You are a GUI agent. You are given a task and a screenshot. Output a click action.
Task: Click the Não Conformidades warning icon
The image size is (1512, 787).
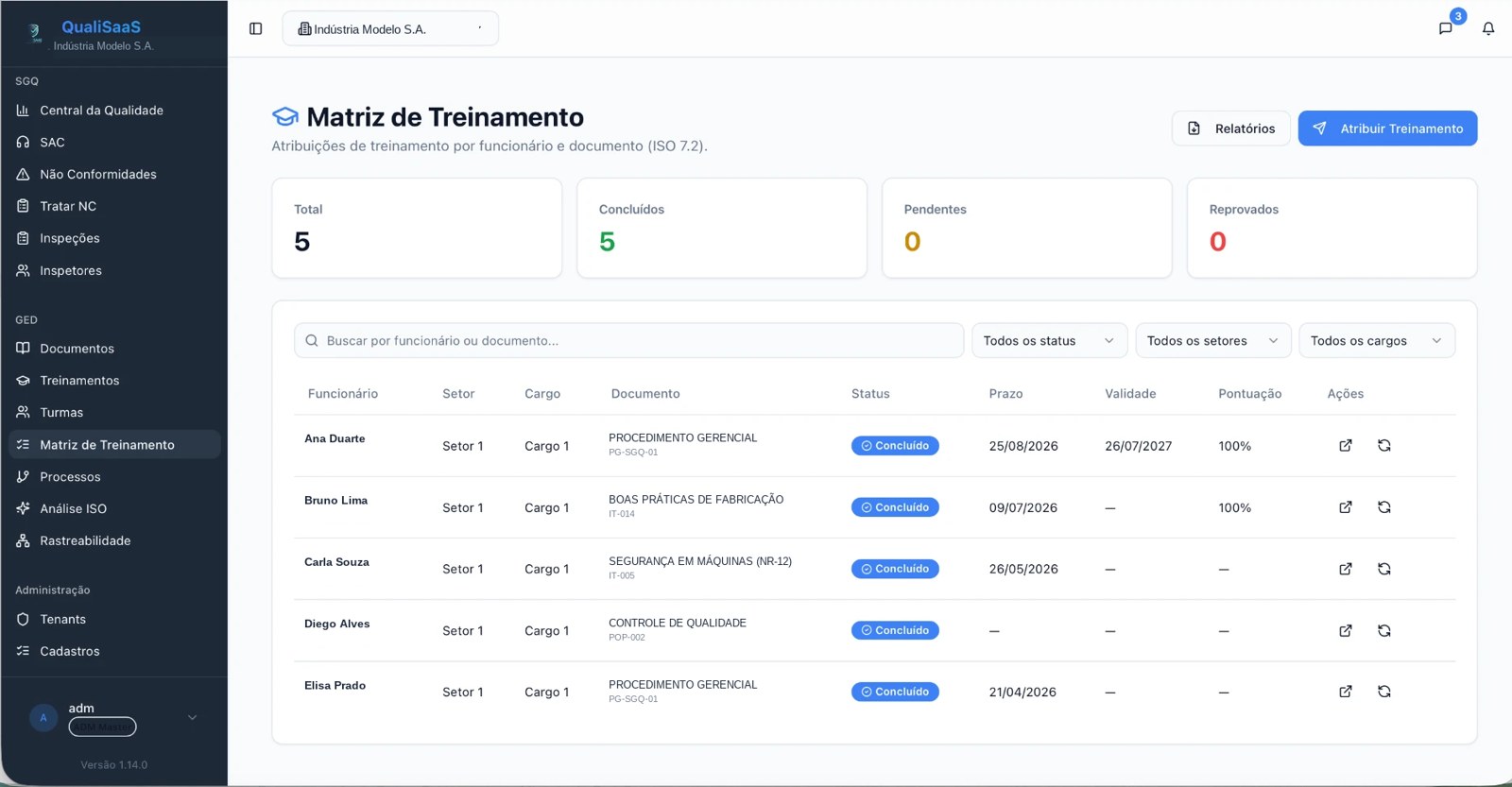click(23, 174)
